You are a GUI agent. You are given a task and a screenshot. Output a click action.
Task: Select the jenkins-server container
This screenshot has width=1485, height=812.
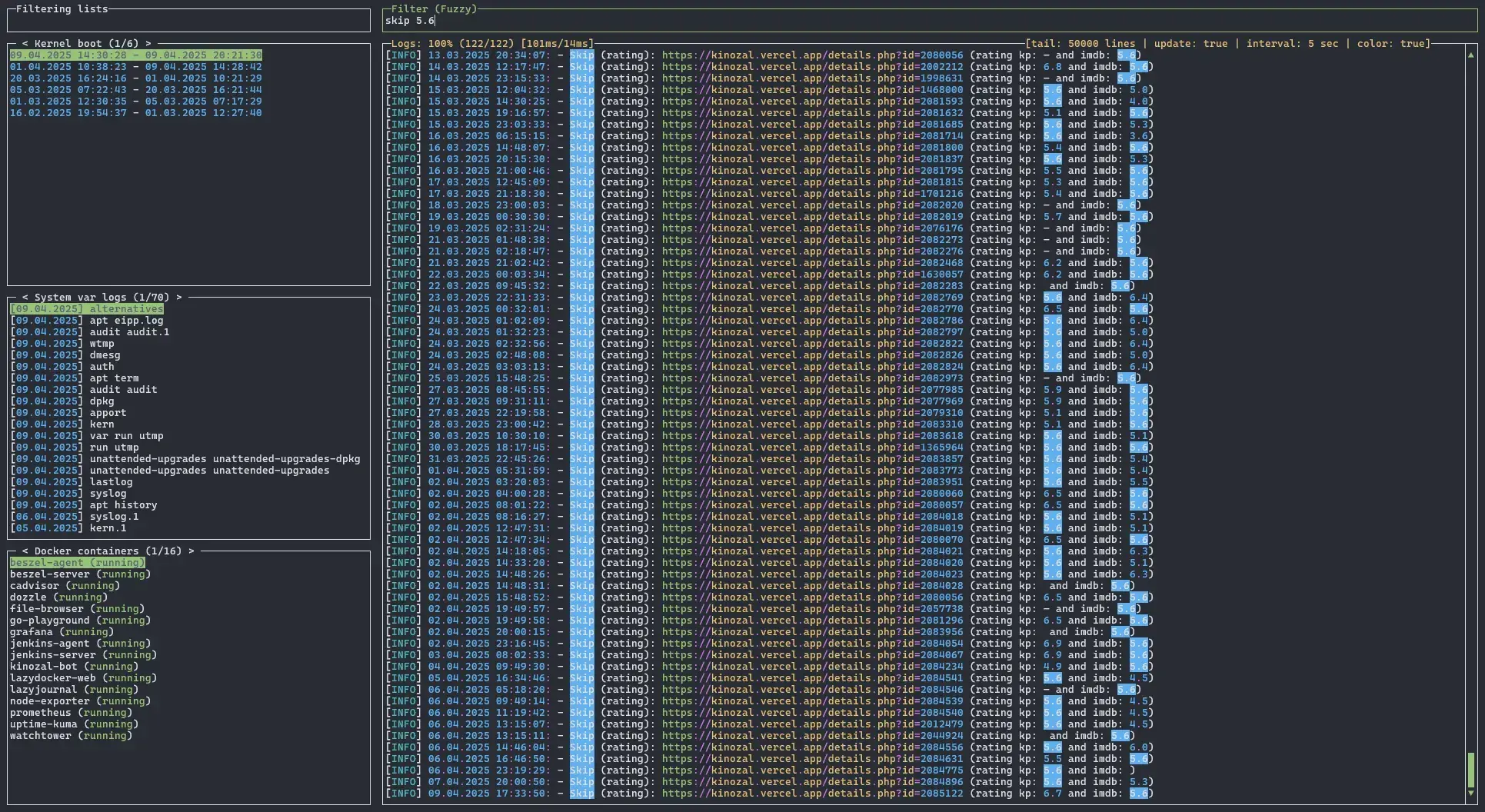[84, 655]
